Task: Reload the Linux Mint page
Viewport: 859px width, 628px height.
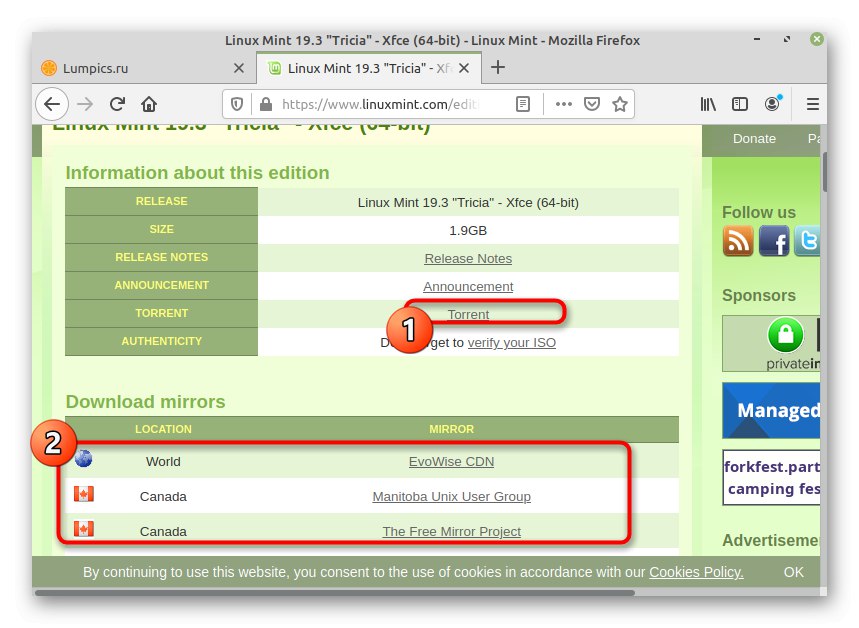Action: coord(117,104)
